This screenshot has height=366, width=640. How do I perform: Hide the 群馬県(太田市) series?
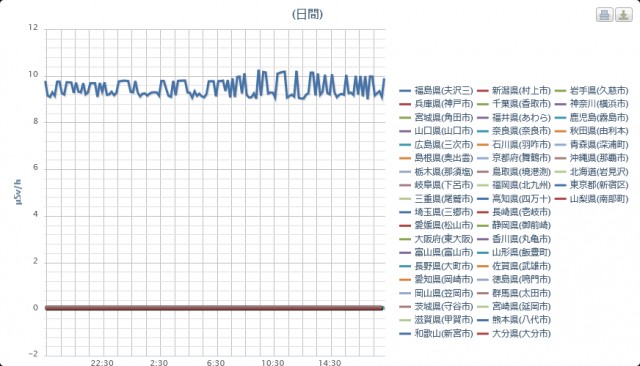[x=514, y=293]
